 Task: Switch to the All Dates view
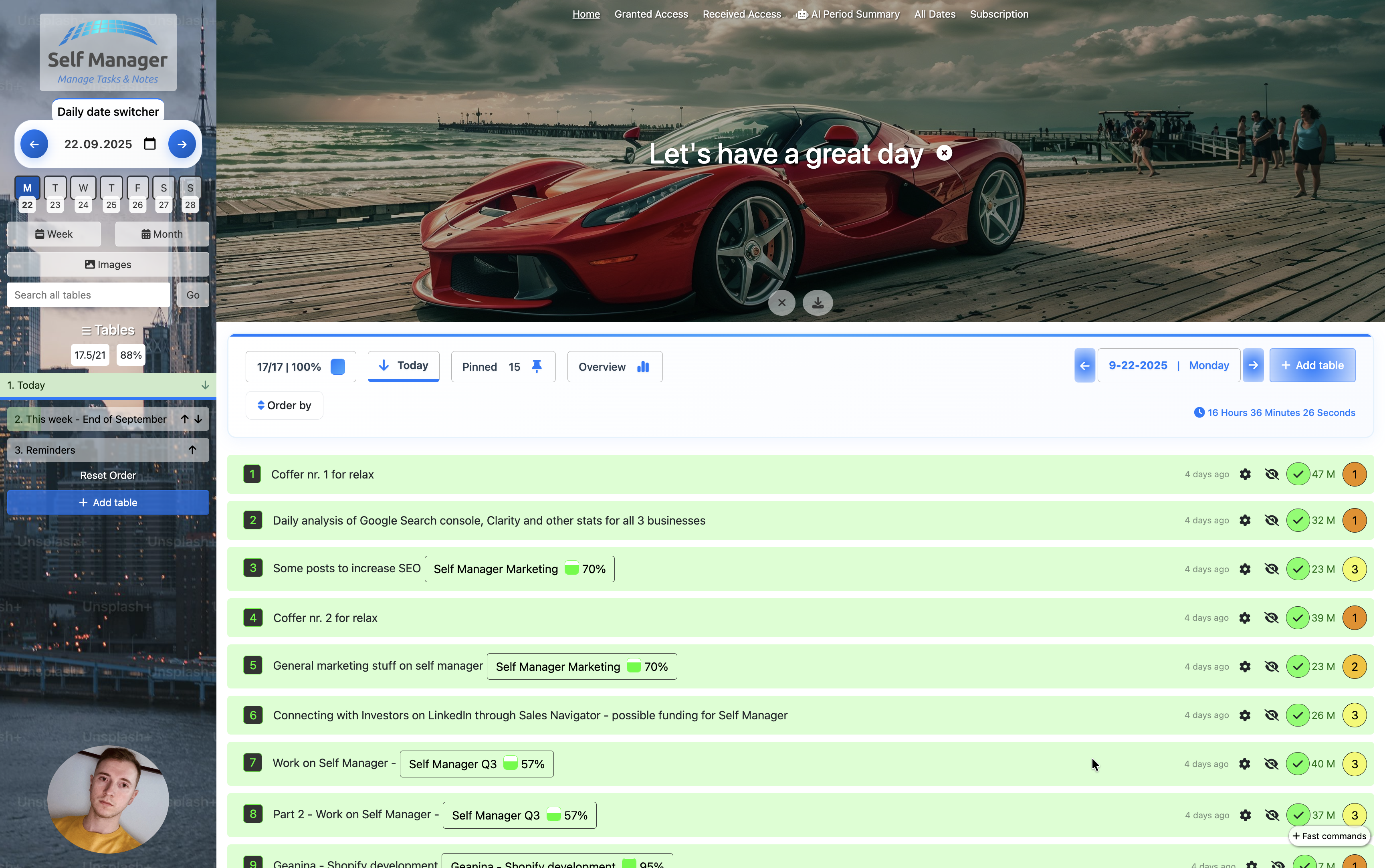pos(935,14)
